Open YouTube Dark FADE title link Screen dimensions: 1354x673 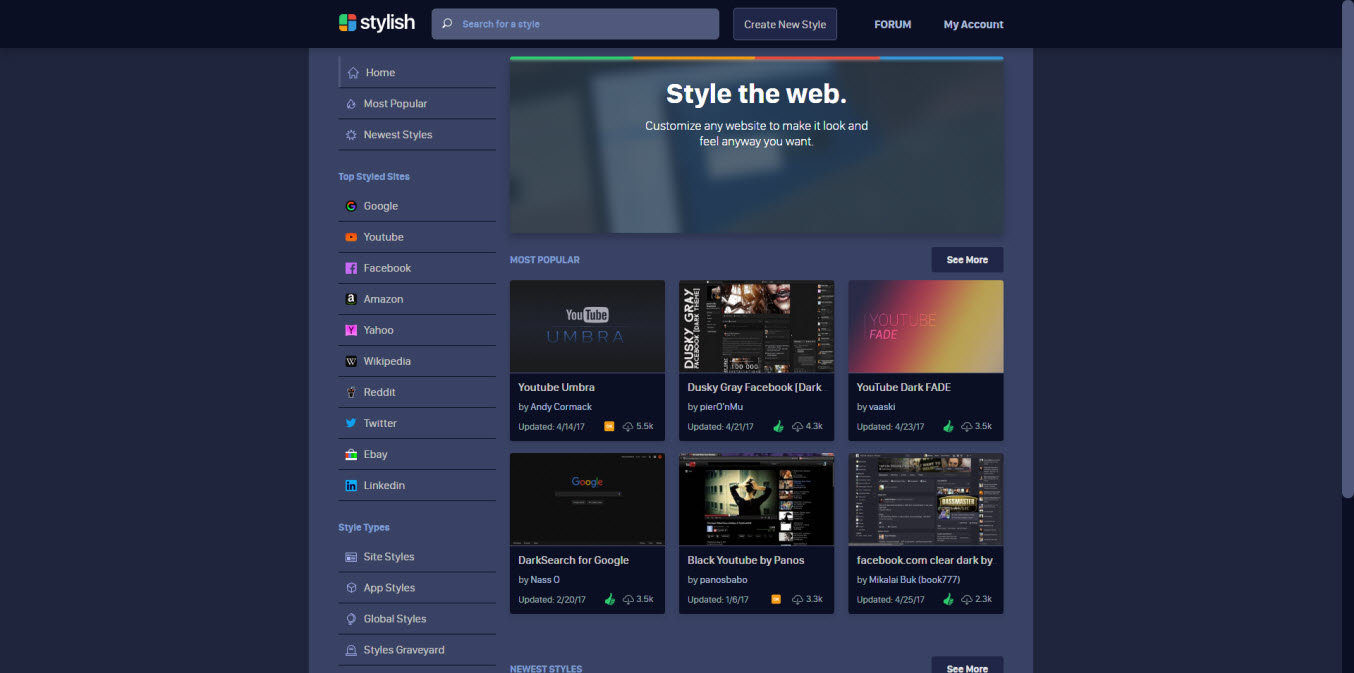[x=904, y=387]
